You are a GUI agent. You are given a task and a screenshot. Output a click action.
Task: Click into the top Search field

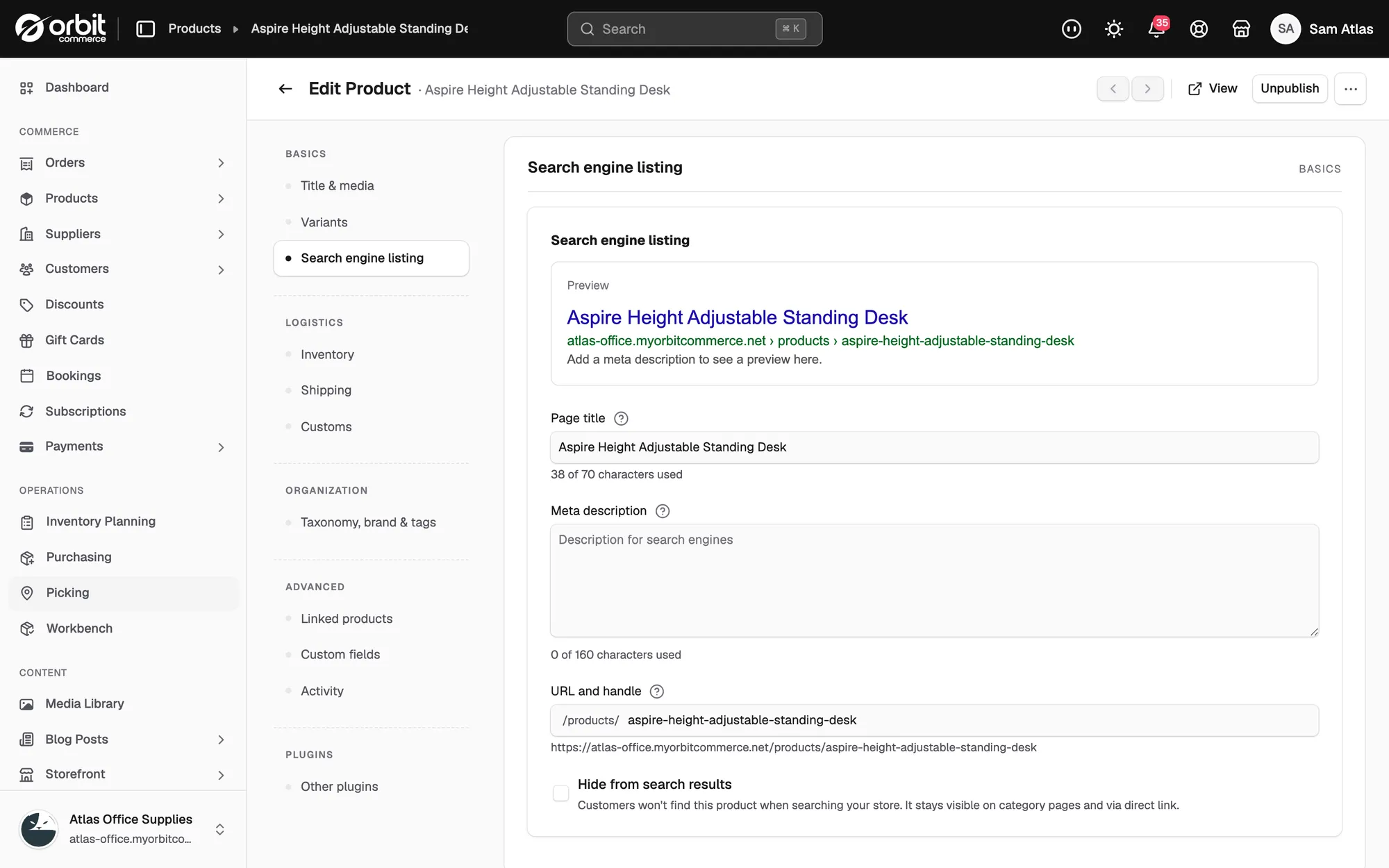pyautogui.click(x=694, y=28)
